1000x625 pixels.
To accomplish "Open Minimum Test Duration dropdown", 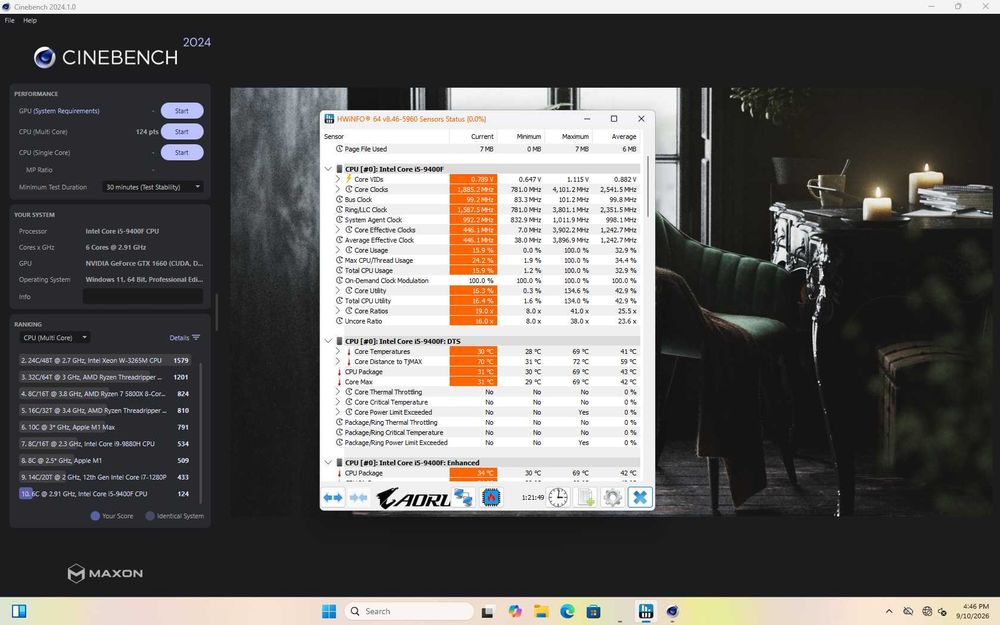I will [152, 187].
